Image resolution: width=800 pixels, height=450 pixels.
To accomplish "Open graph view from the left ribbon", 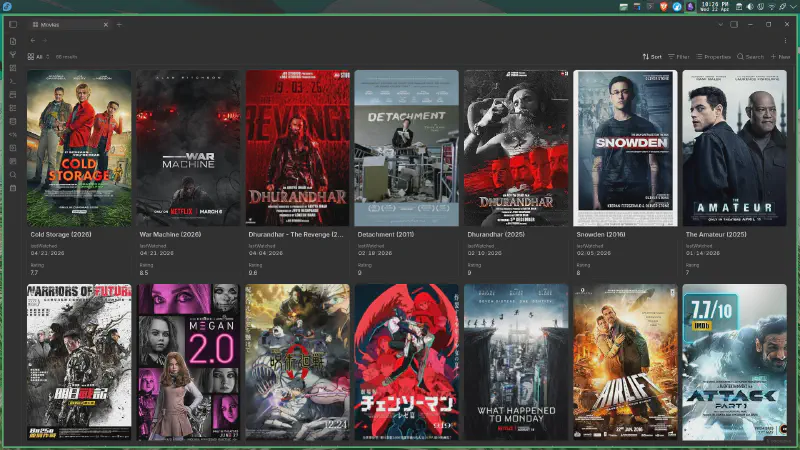I will [x=13, y=55].
